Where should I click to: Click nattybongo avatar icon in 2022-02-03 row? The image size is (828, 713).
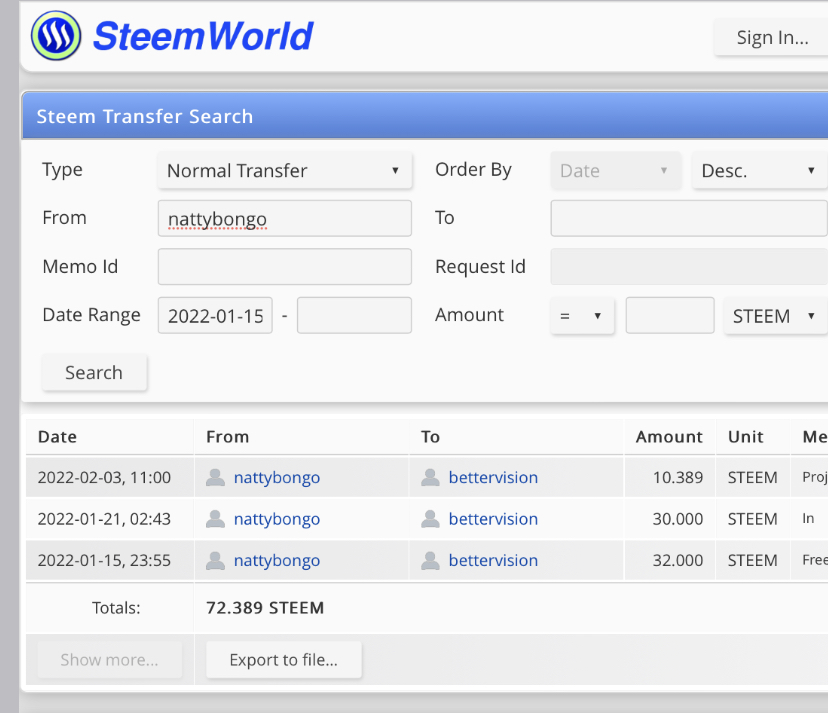[x=215, y=477]
